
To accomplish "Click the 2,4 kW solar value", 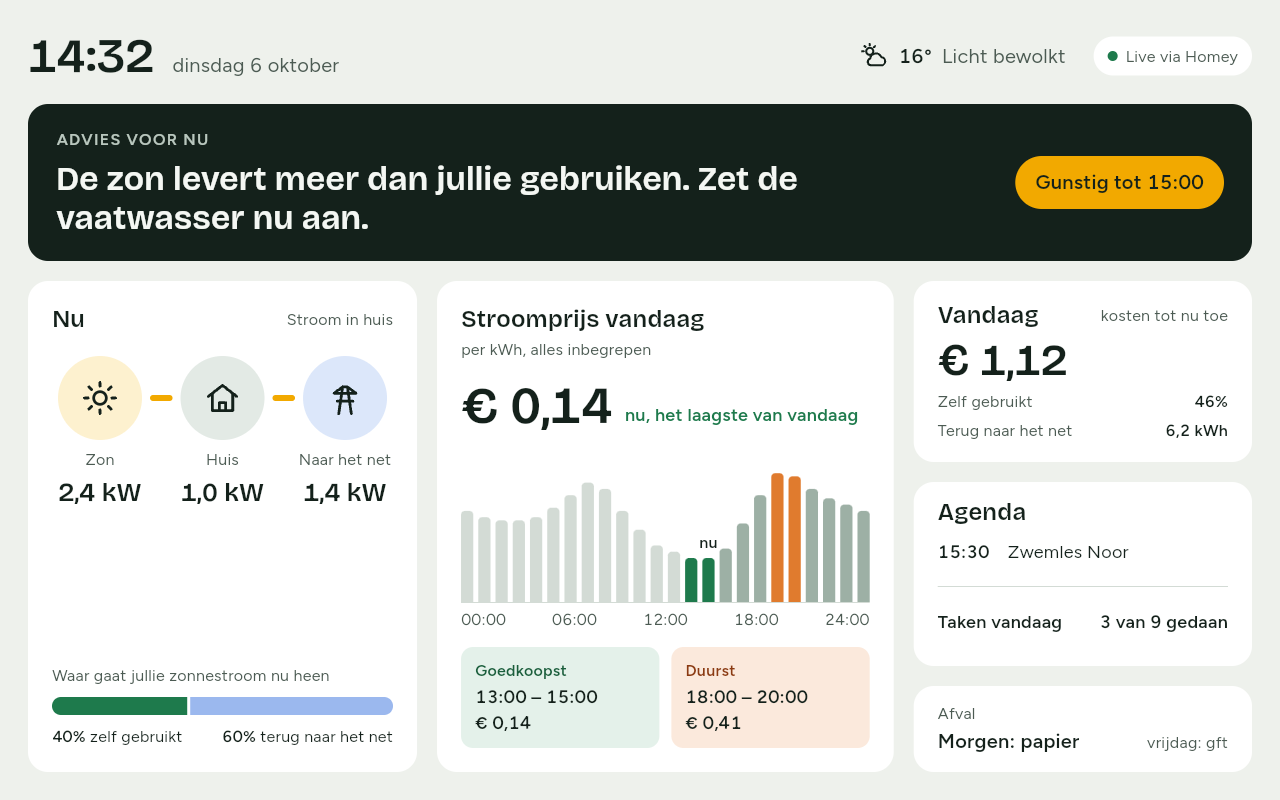I will [100, 493].
